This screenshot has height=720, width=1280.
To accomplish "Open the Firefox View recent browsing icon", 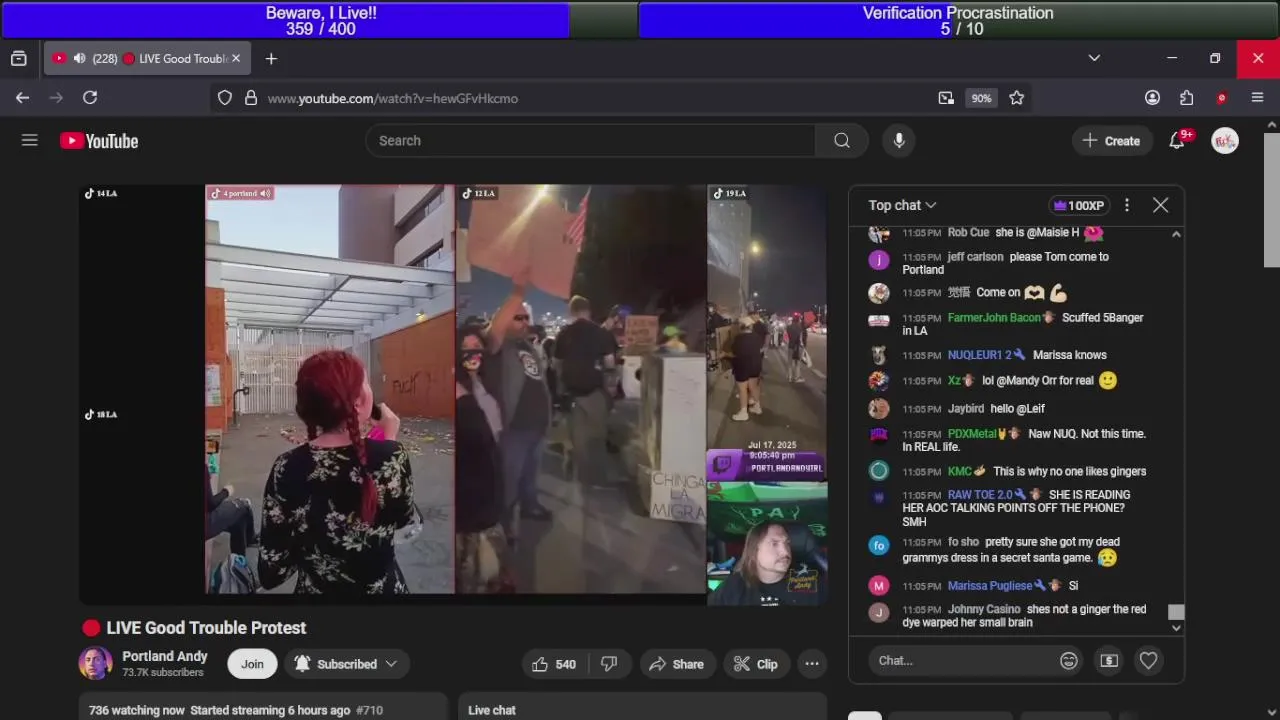I will (x=19, y=59).
